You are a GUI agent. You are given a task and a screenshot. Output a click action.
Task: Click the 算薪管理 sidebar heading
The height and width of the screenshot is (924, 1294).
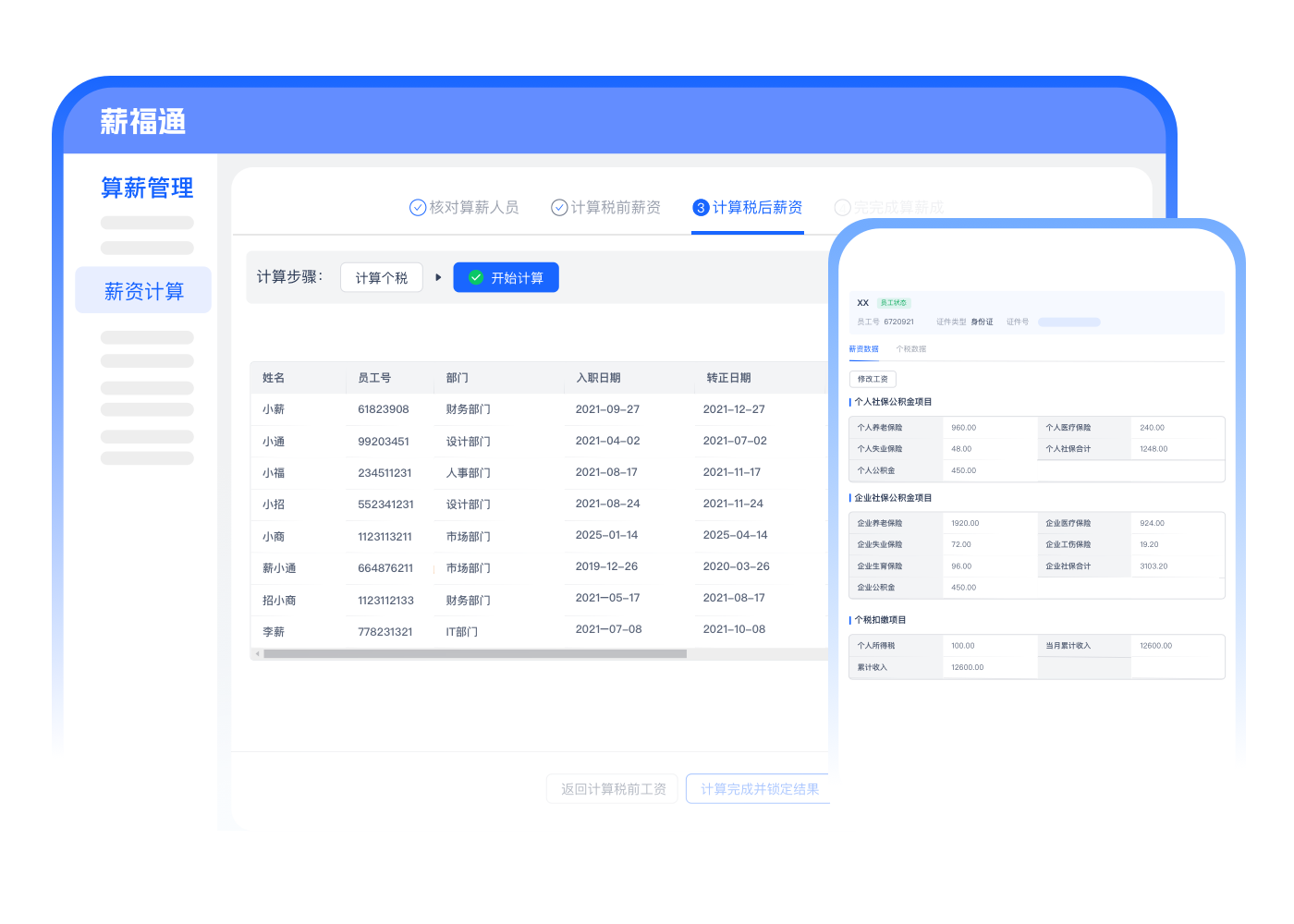[x=147, y=188]
